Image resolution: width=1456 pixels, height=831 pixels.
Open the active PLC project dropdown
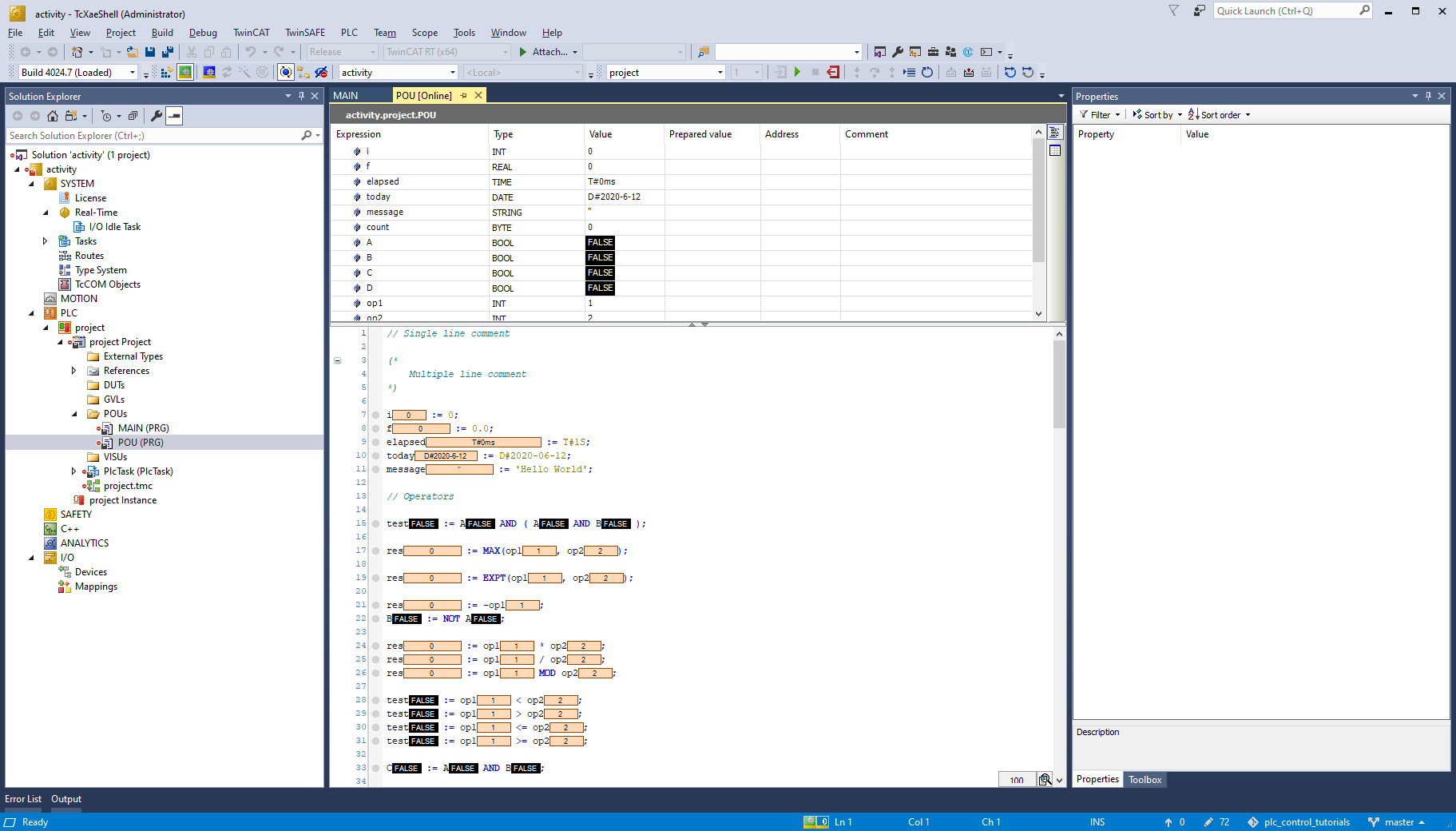[720, 73]
